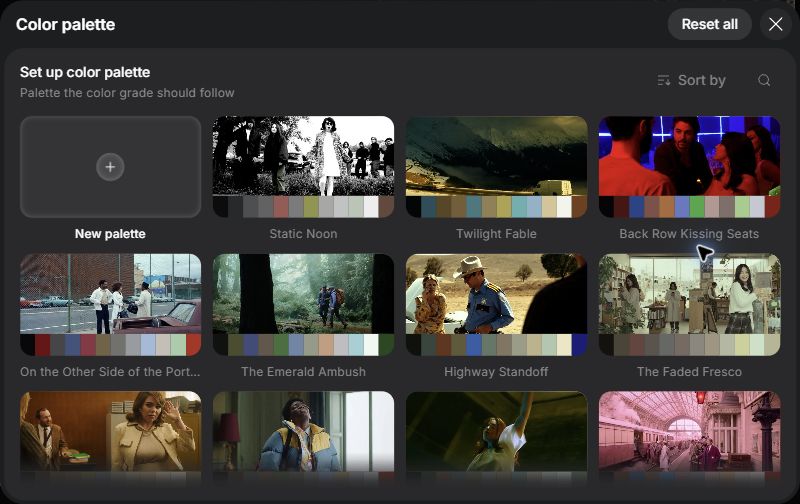Screen dimensions: 800x504
Task: Click the Back Row Kissing Seats label
Action: [x=689, y=234]
